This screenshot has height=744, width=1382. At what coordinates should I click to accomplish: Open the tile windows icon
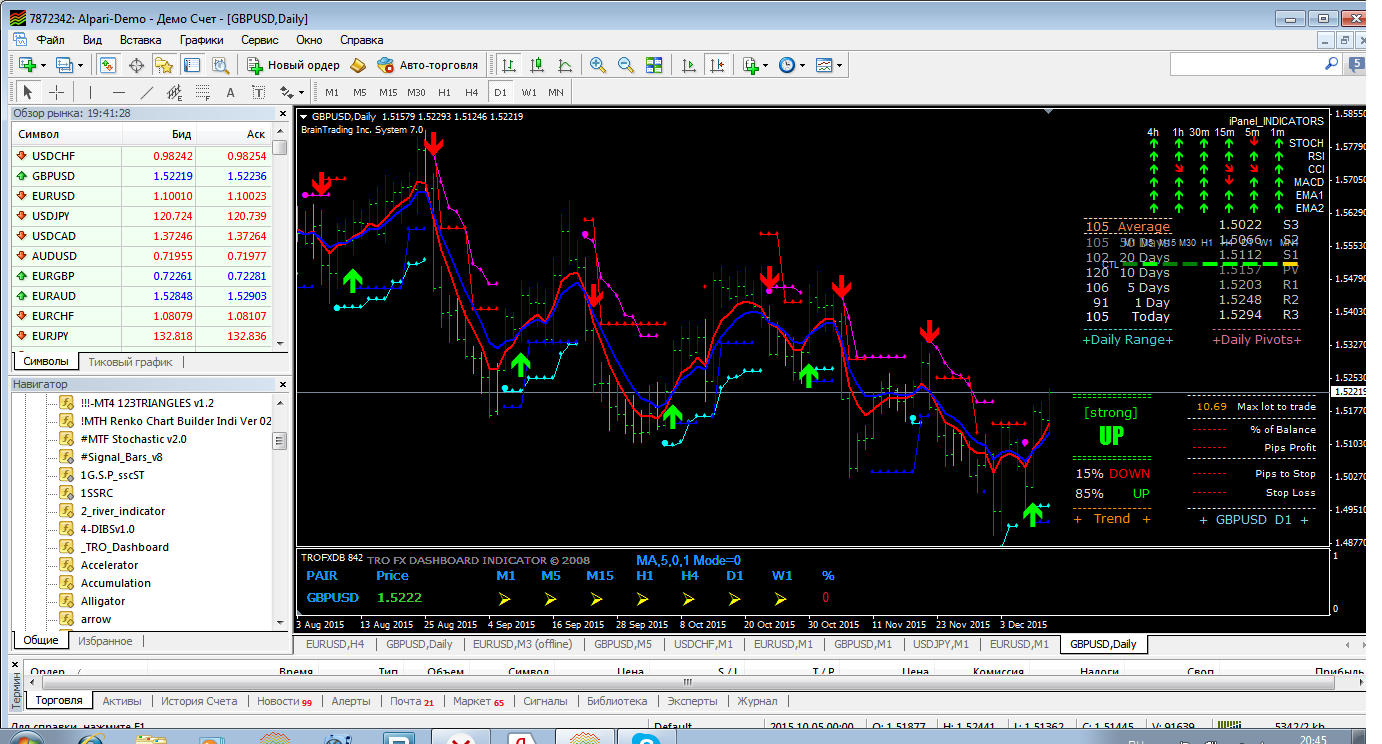[x=654, y=65]
